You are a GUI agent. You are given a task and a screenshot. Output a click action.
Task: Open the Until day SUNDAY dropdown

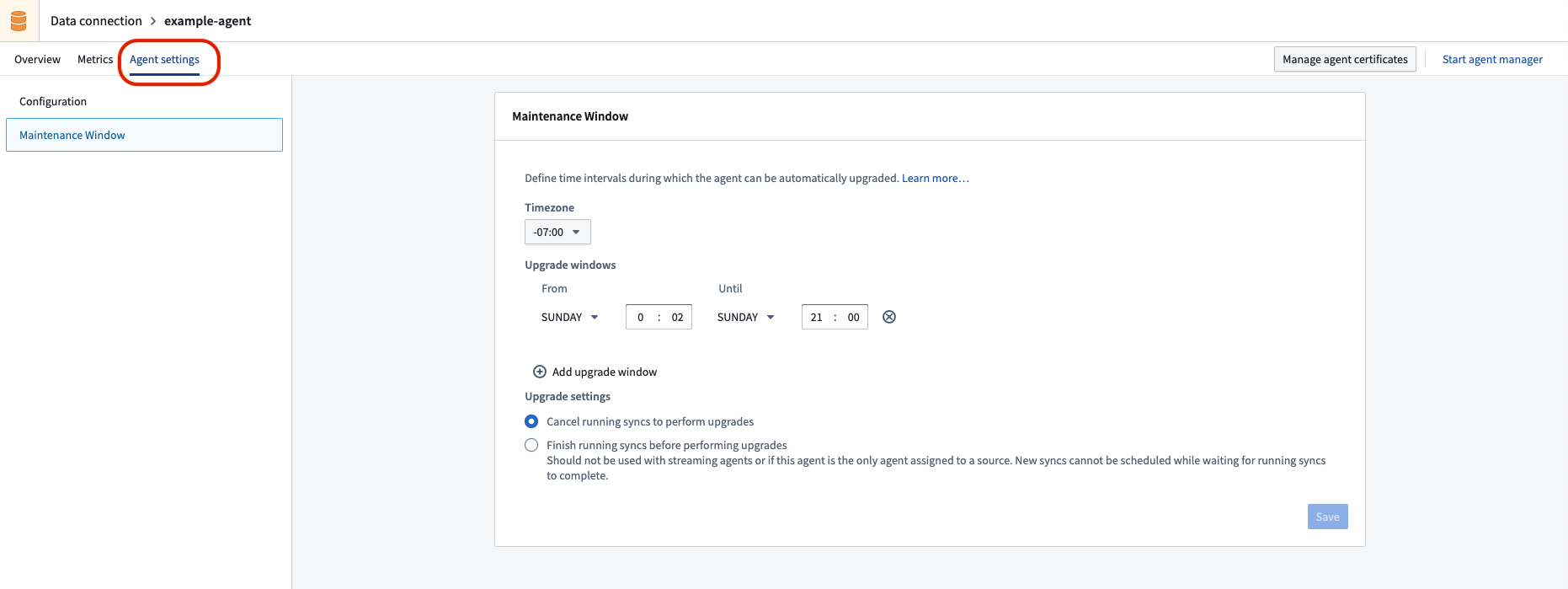point(746,317)
